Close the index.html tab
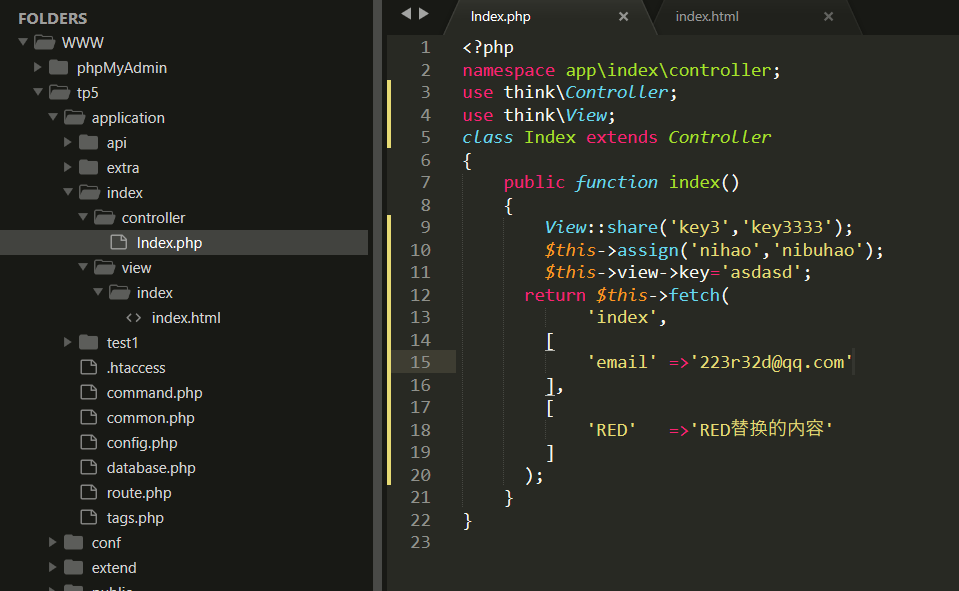Screen dimensions: 959x591 pos(828,17)
